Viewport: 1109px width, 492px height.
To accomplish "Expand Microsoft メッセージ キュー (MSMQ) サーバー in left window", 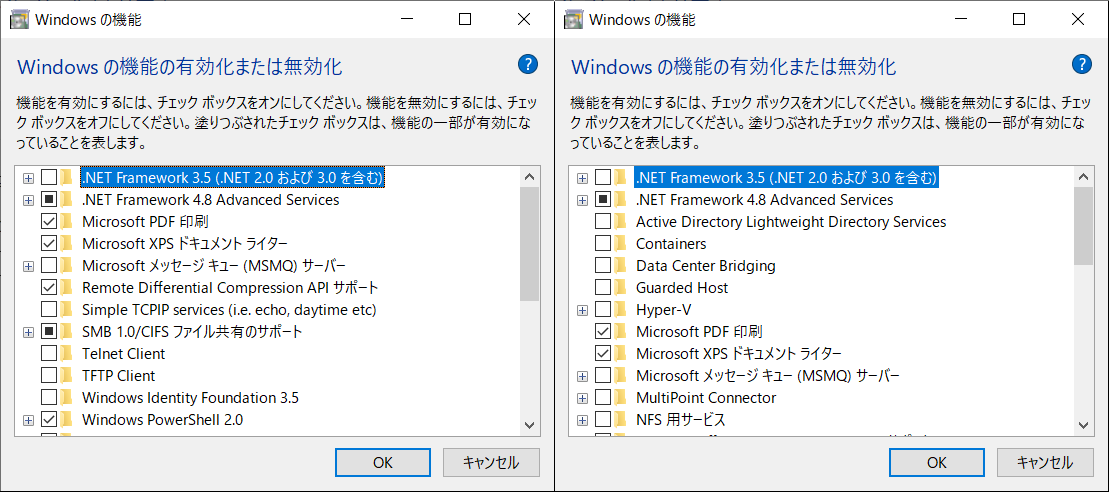I will point(28,266).
